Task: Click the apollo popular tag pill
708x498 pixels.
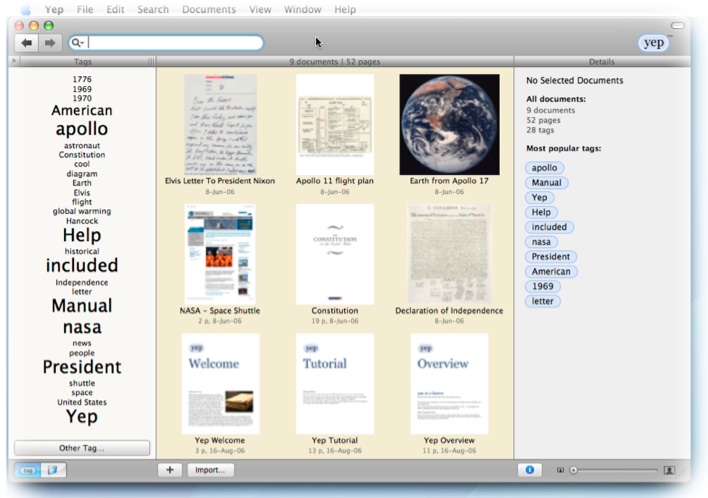Action: 545,168
